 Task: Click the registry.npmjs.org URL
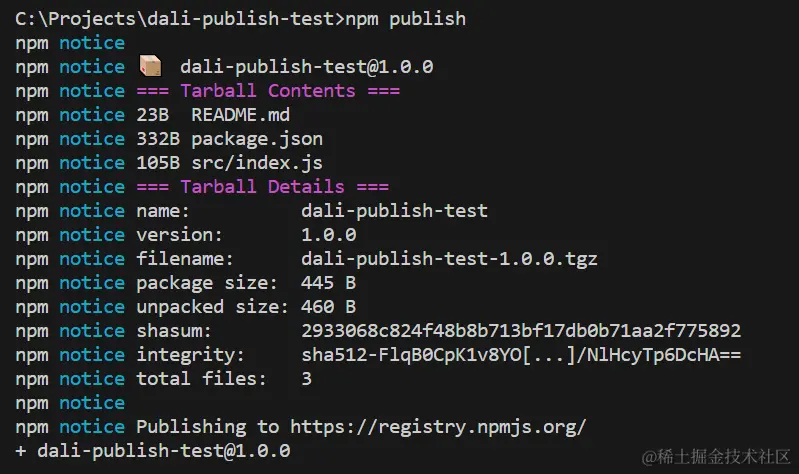[x=438, y=427]
